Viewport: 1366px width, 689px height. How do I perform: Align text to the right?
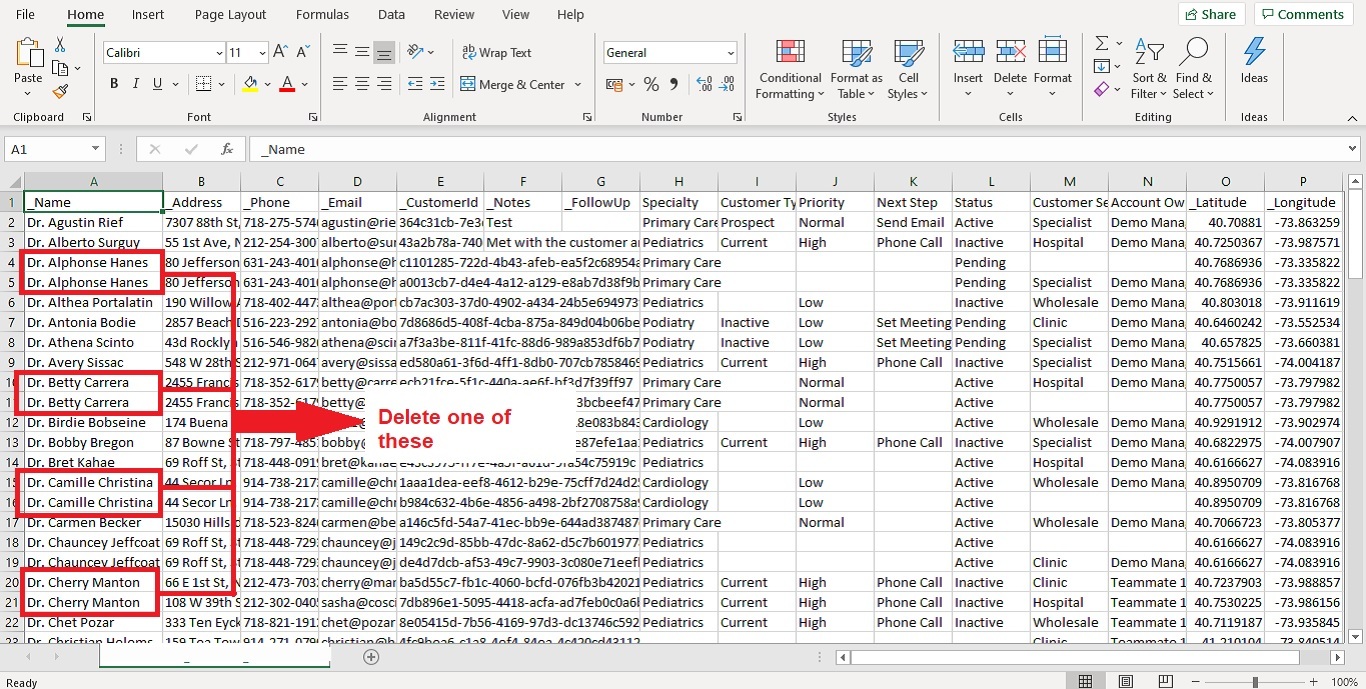(x=384, y=84)
